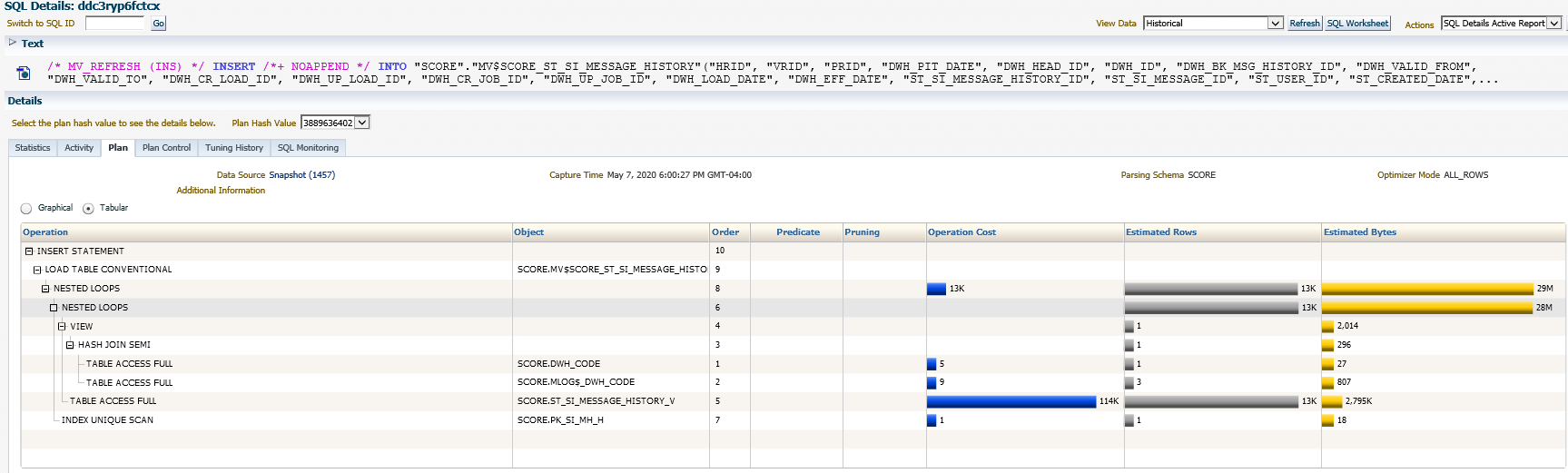Switch to the Tuning History tab
The width and height of the screenshot is (1568, 473).
point(233,148)
